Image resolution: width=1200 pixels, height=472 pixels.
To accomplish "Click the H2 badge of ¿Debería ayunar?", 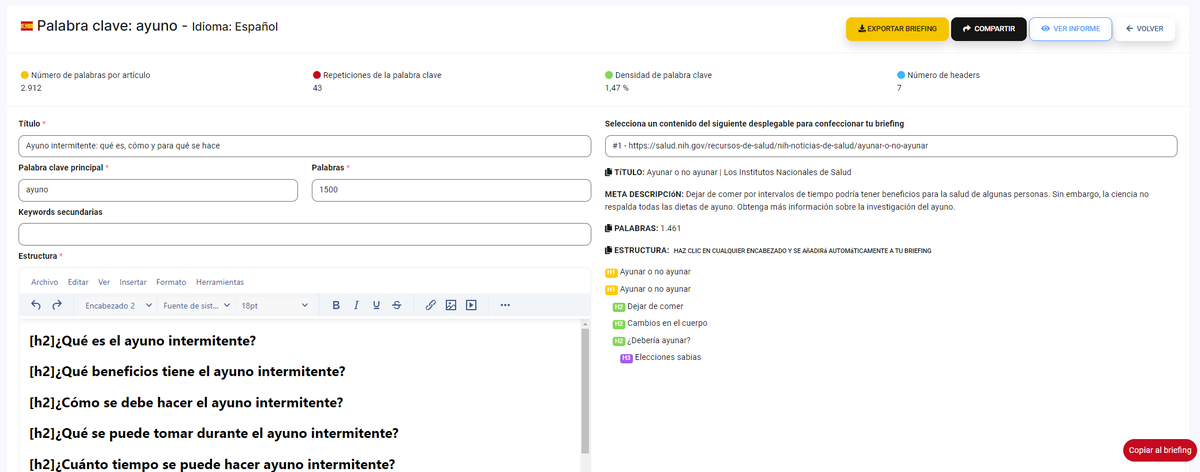I will (619, 341).
